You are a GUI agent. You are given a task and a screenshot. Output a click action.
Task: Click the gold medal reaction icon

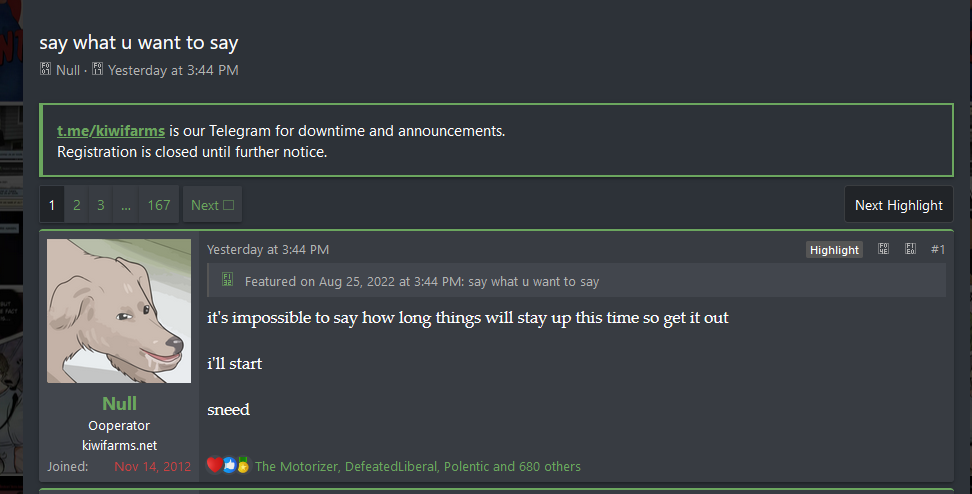[243, 465]
